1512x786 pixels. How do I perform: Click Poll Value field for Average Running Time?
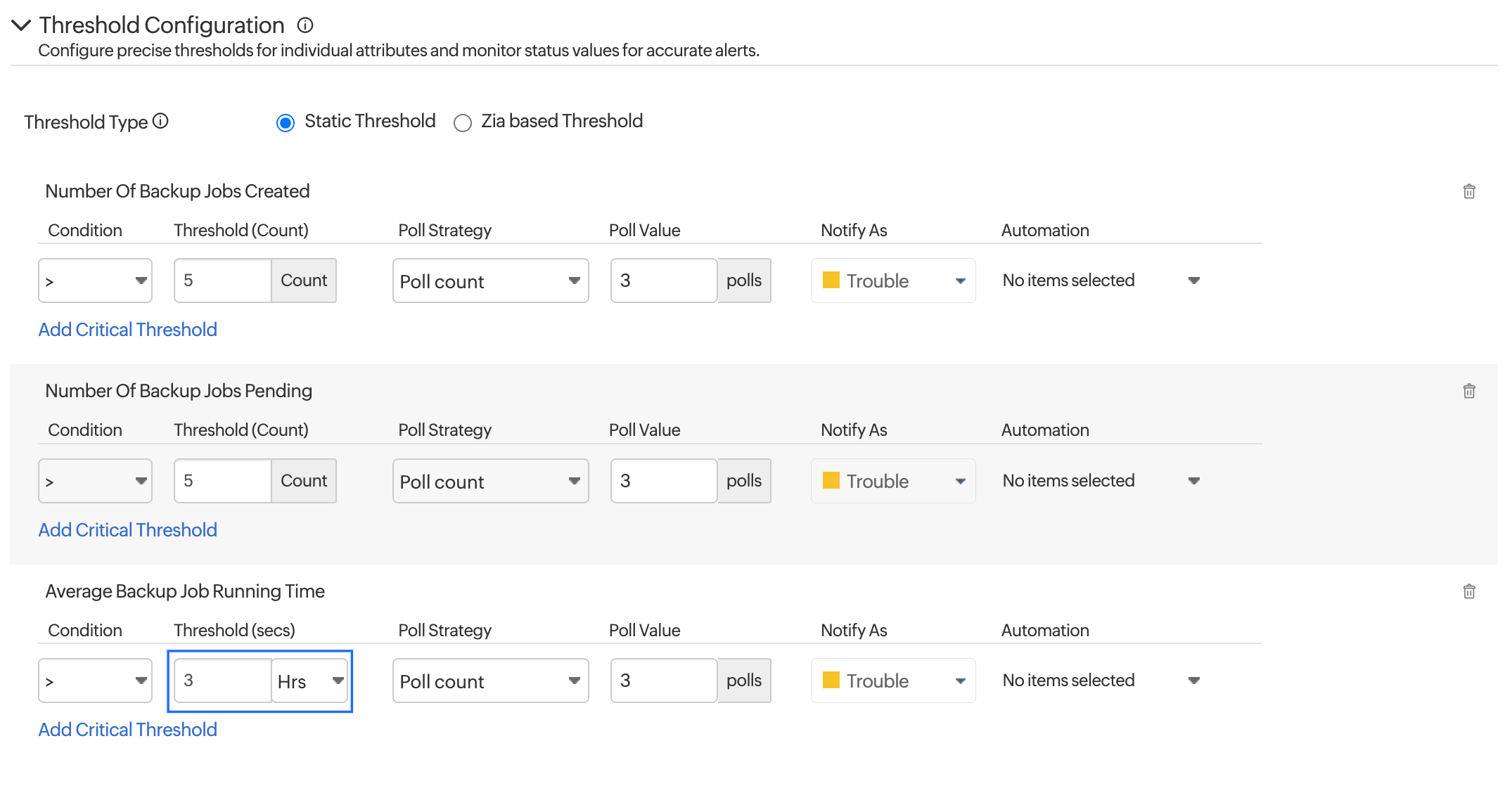(x=663, y=681)
